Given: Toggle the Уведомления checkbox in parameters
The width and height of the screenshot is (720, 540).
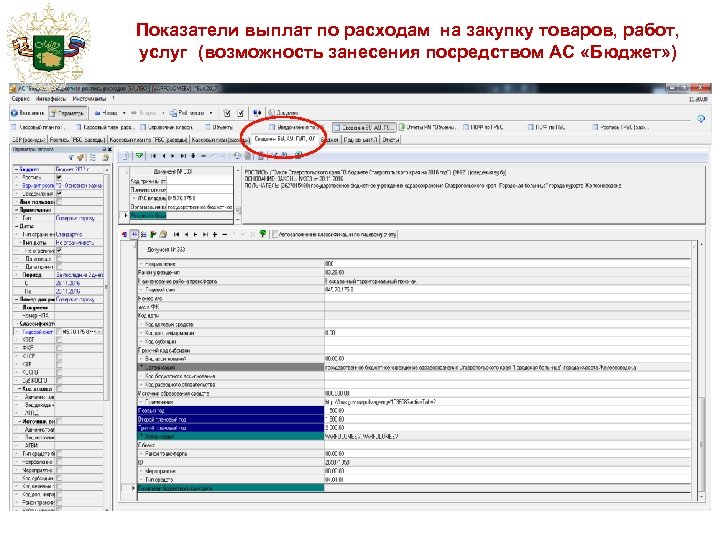Looking at the screenshot, I should pos(59,194).
